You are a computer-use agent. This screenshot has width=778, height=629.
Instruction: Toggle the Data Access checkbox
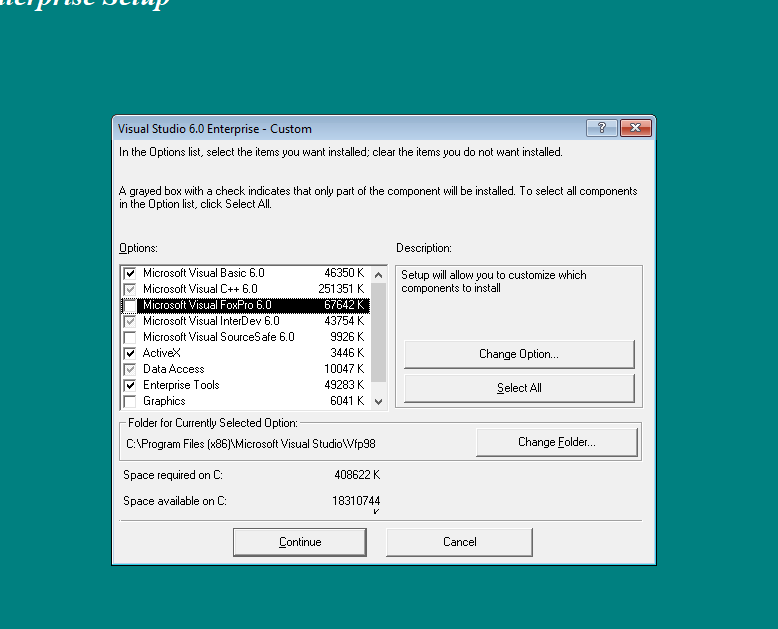[x=130, y=369]
